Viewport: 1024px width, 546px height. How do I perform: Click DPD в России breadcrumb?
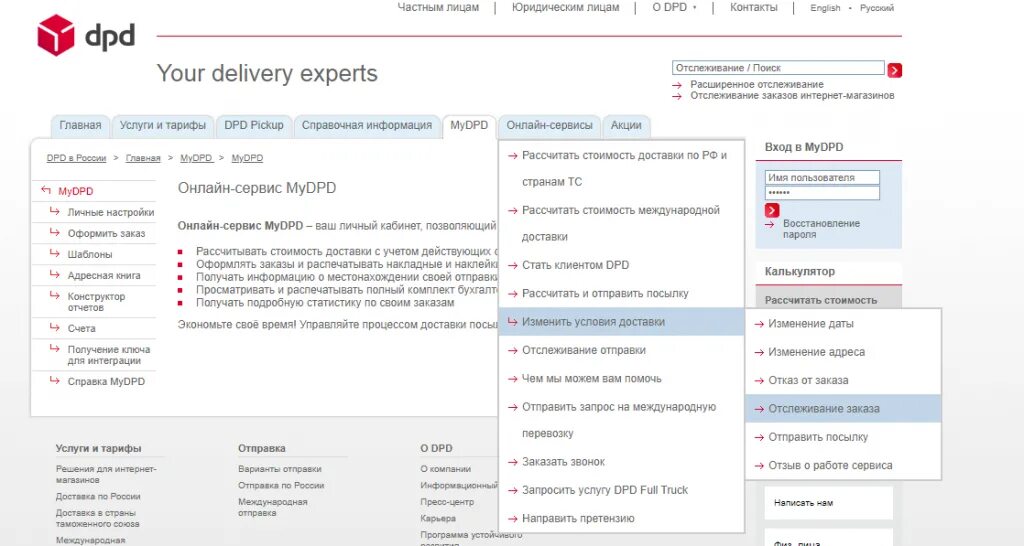(x=76, y=158)
